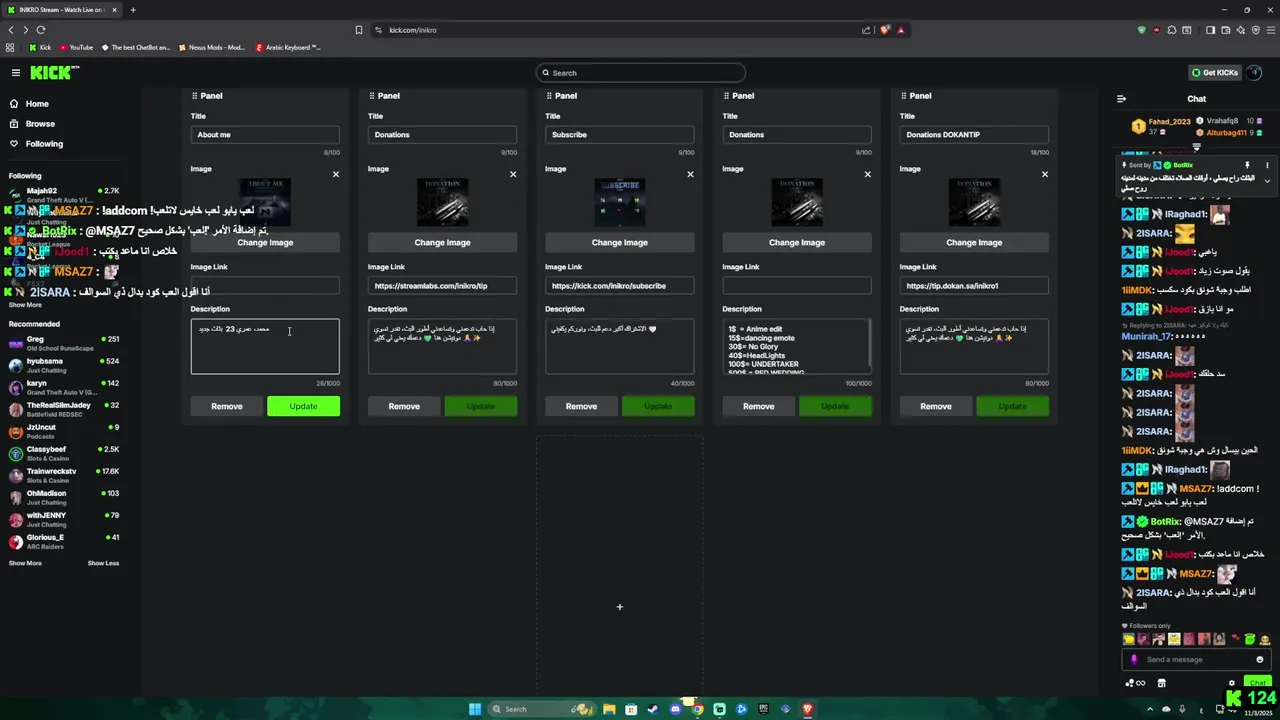This screenshot has width=1280, height=720.
Task: Open browser apps grid in bookmarks bar
Action: pyautogui.click(x=10, y=47)
